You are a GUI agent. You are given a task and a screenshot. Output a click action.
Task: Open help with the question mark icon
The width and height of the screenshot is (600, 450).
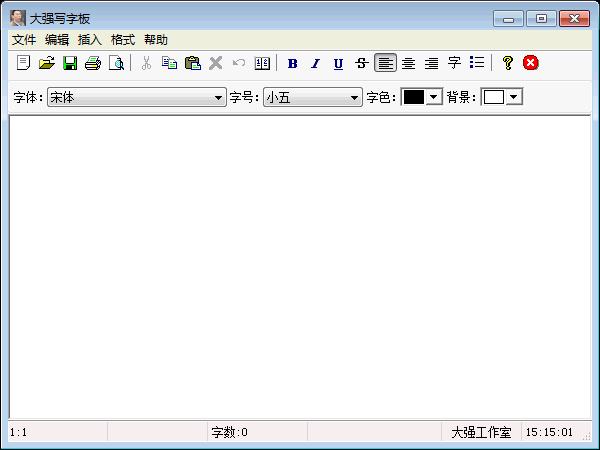pos(508,63)
